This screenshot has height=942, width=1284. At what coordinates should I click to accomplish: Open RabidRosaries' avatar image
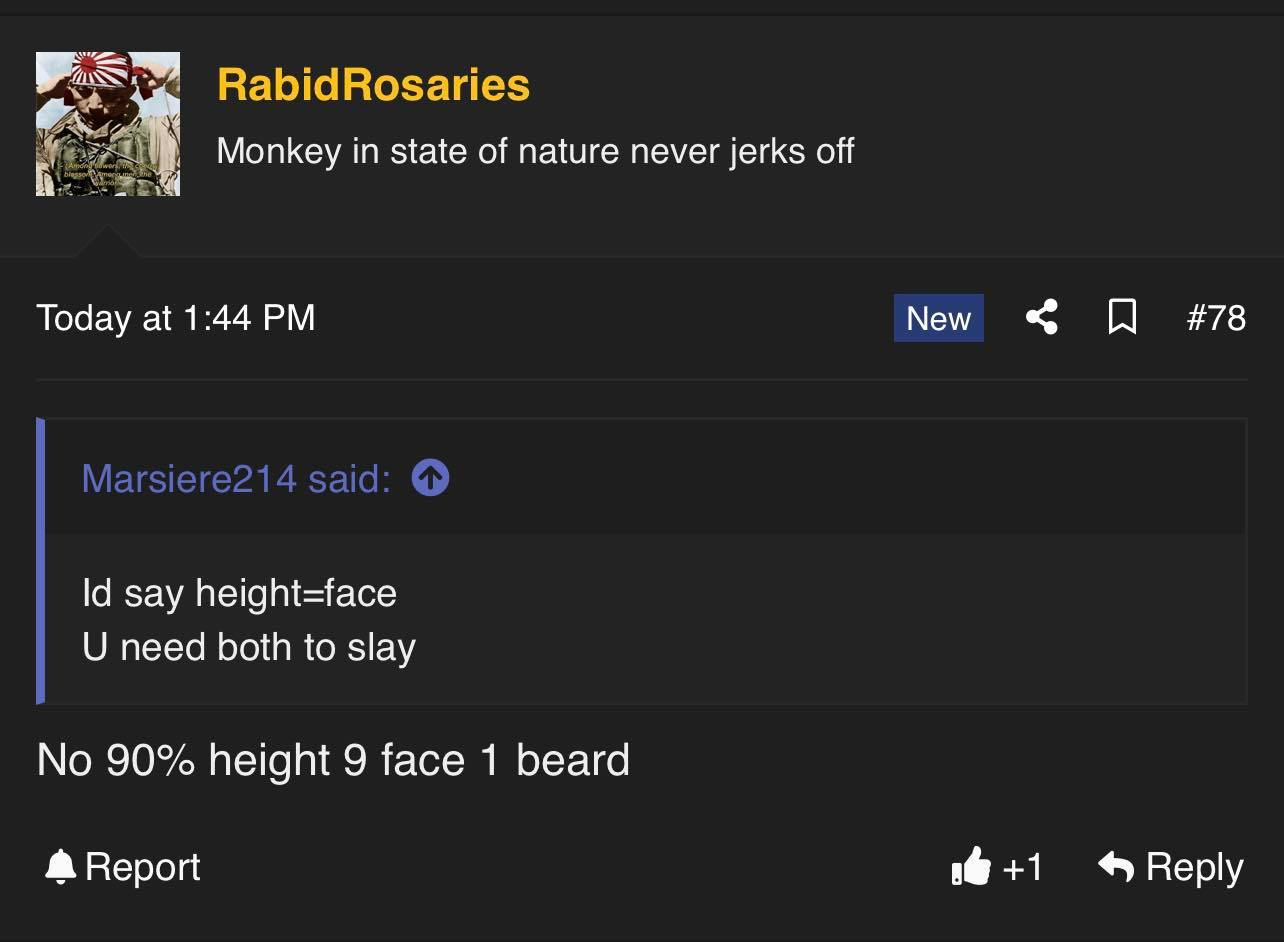108,124
